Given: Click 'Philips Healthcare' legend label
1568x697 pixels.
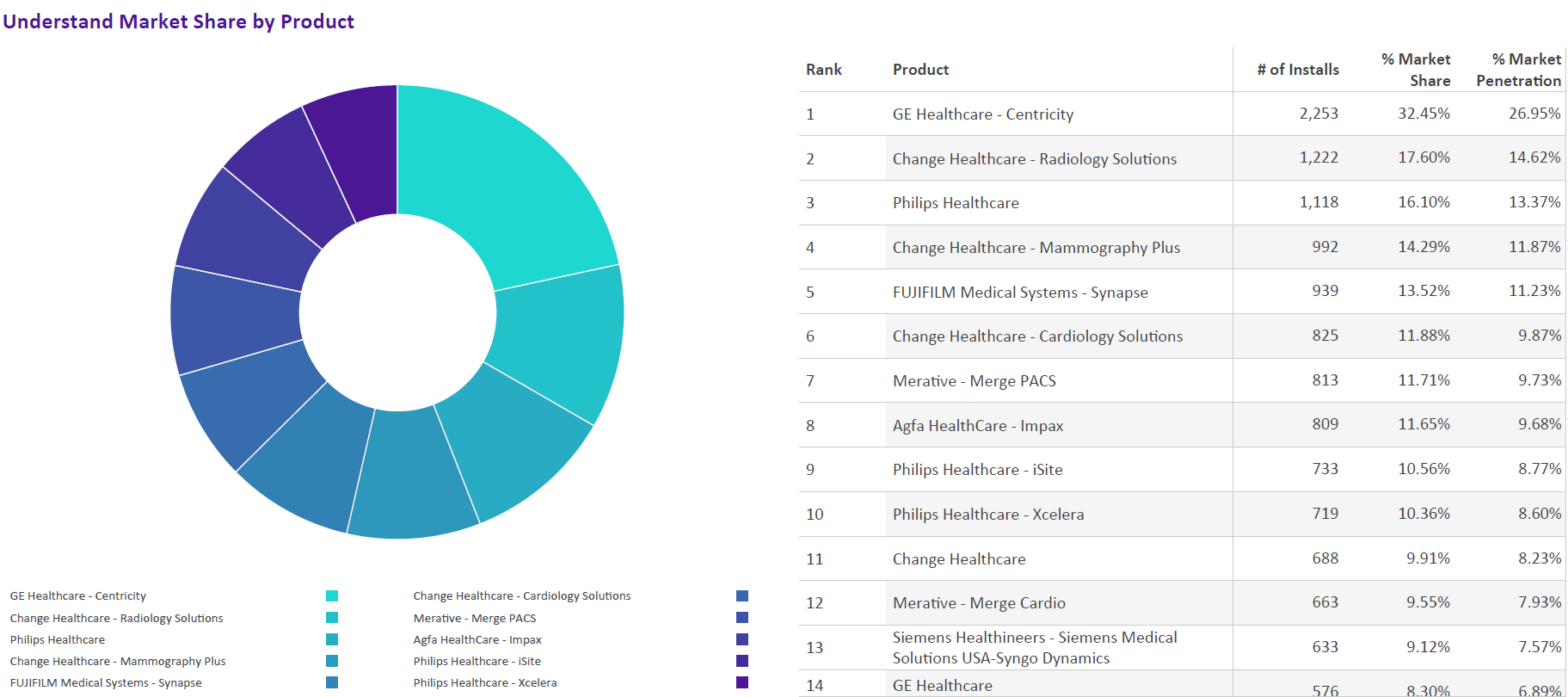Looking at the screenshot, I should (x=58, y=639).
